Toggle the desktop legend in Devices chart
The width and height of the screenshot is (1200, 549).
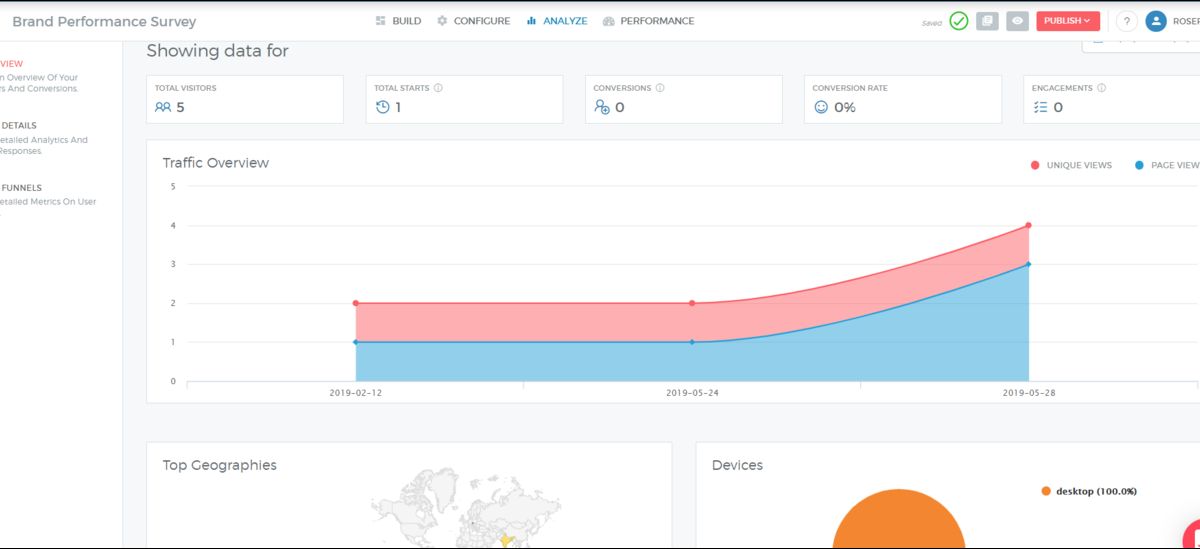click(1088, 491)
